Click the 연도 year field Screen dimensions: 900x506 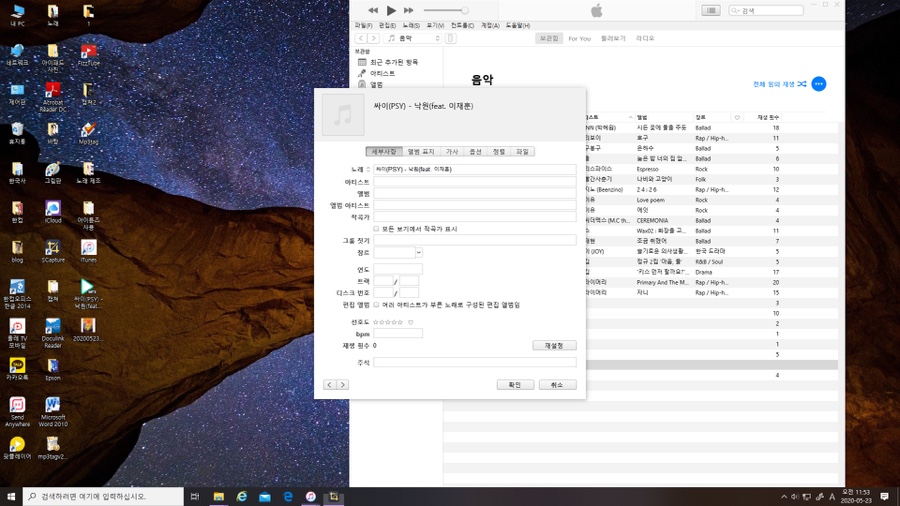point(398,269)
